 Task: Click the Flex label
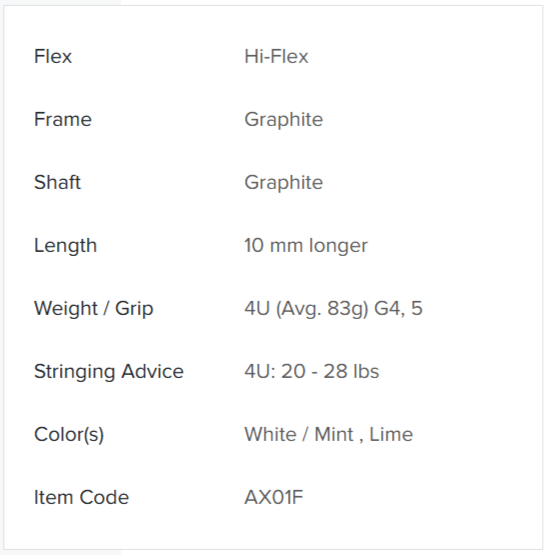[53, 56]
